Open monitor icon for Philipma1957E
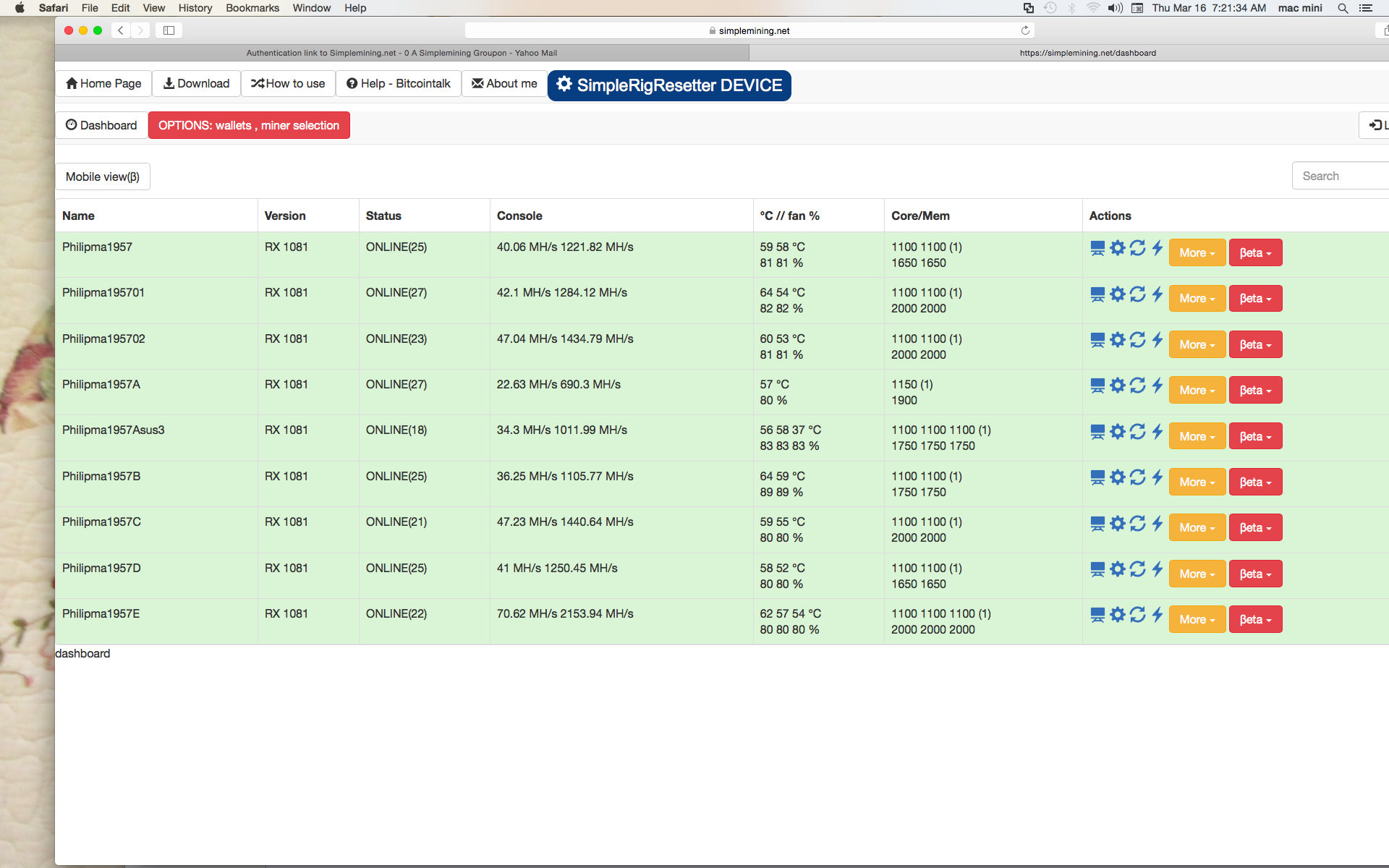The width and height of the screenshot is (1389, 868). pos(1097,615)
